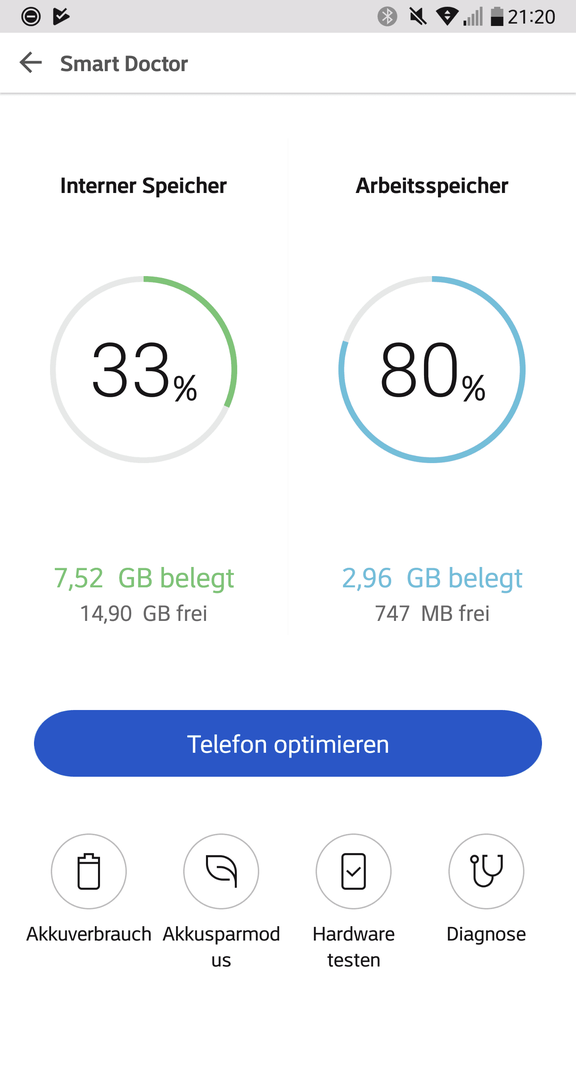Viewport: 576px width, 1080px height.
Task: Tap the 33% internal storage ring
Action: pos(143,370)
